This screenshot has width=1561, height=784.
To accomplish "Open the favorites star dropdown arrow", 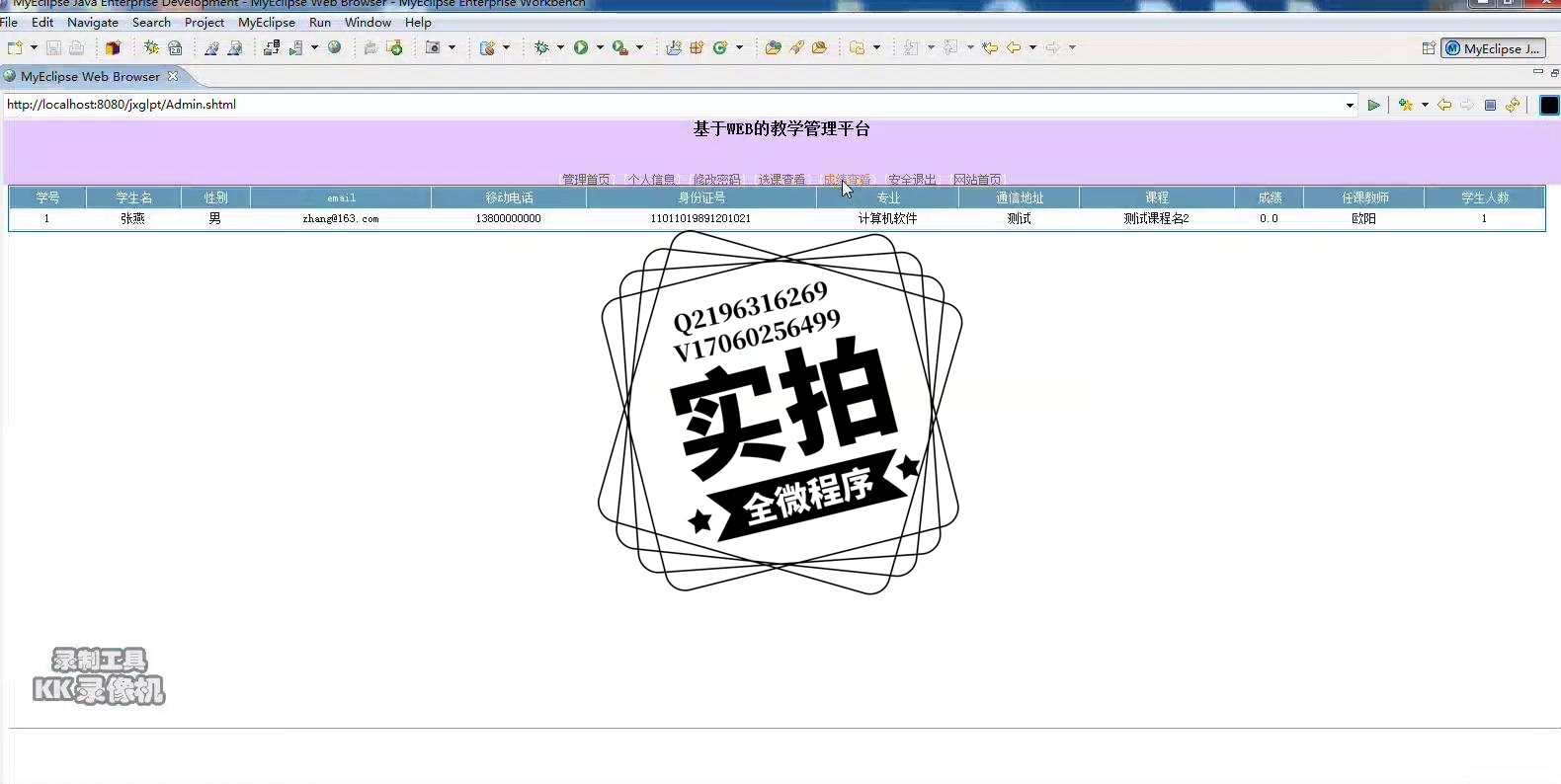I will pos(1425,105).
